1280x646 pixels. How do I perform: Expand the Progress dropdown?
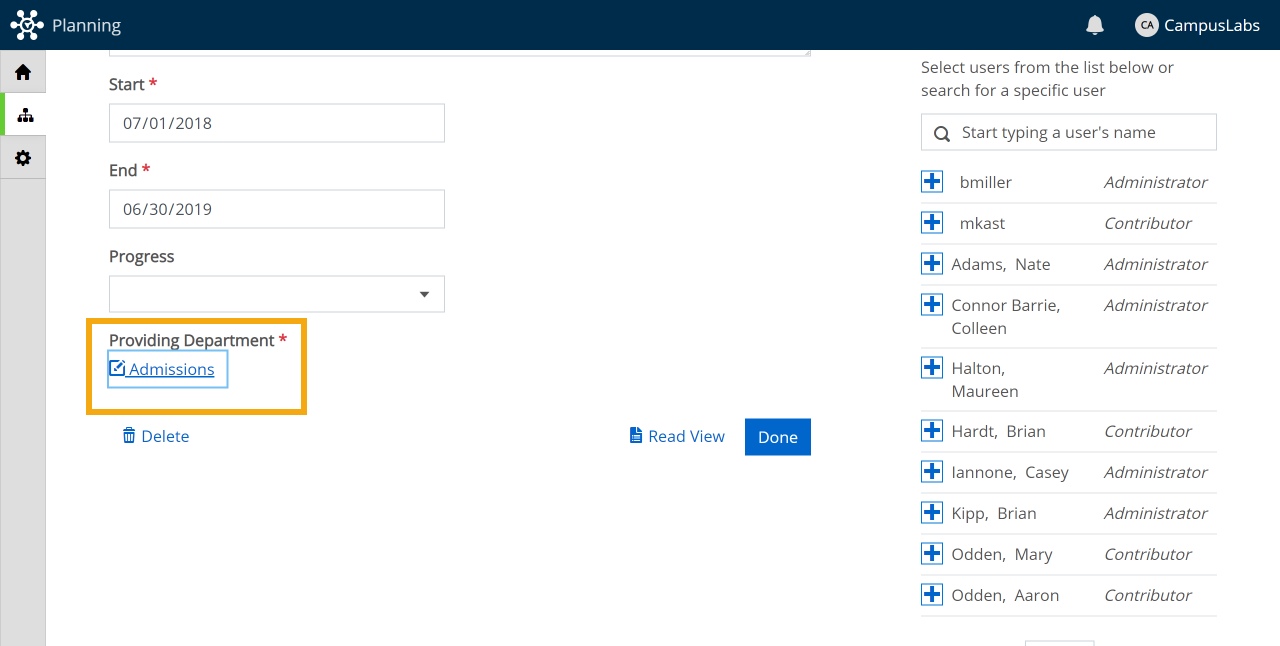pos(277,294)
